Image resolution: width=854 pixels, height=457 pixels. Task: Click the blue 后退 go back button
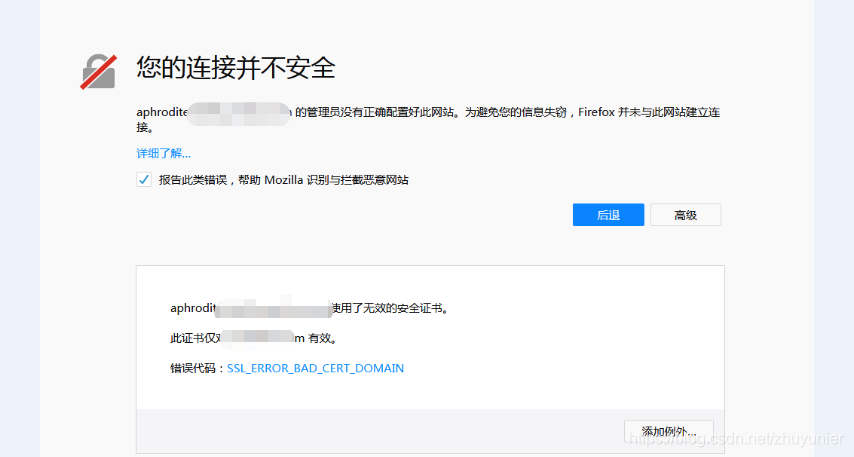point(608,215)
